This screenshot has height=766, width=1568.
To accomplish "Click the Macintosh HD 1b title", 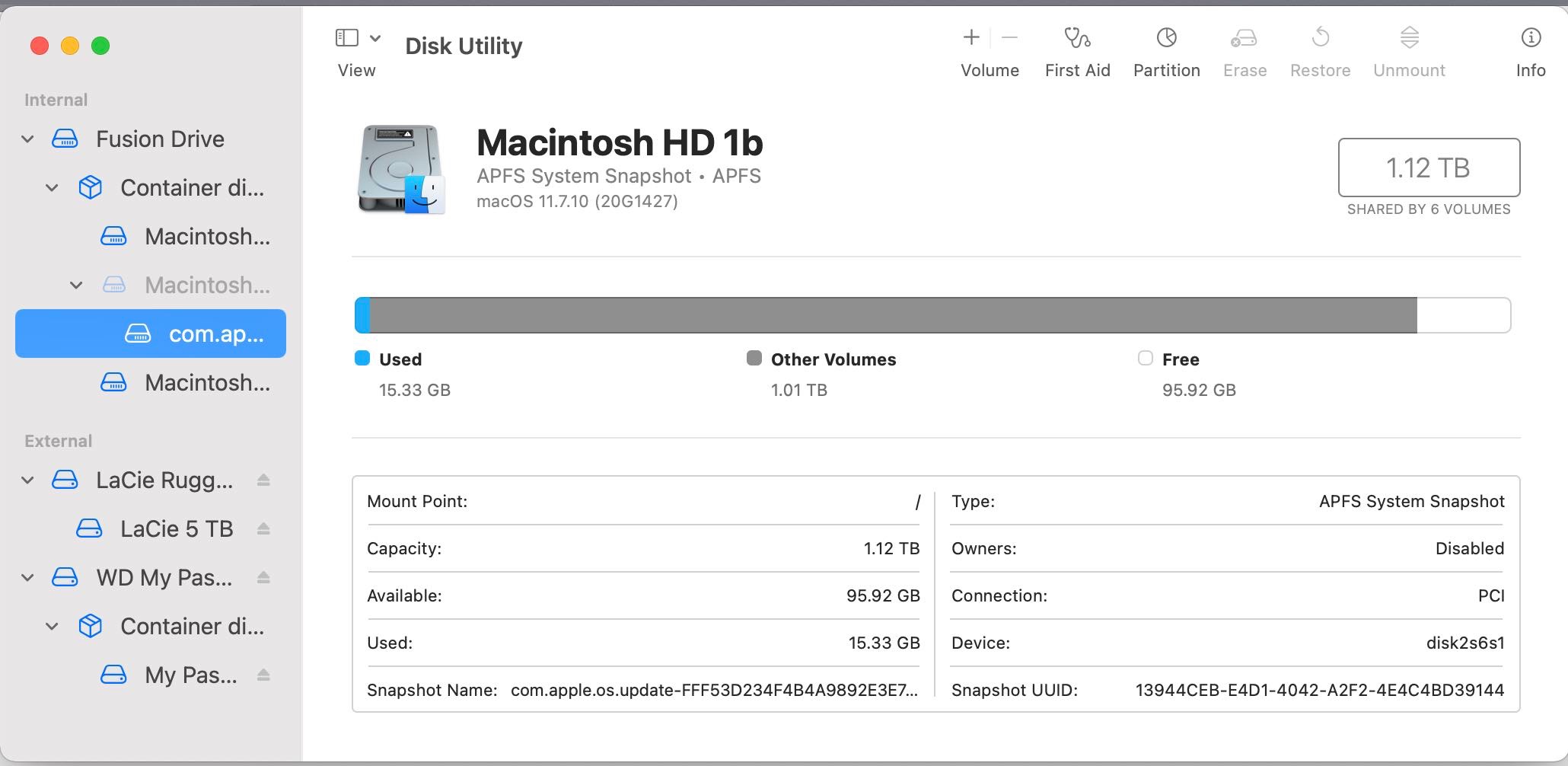I will coord(620,142).
